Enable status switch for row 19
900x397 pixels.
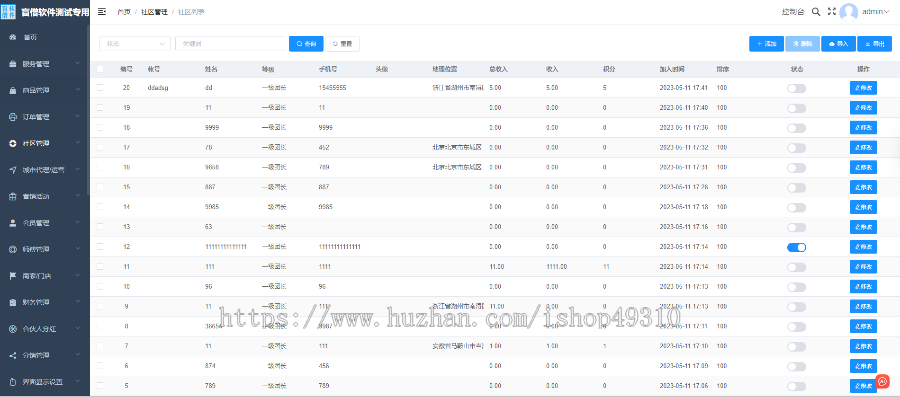click(x=797, y=108)
